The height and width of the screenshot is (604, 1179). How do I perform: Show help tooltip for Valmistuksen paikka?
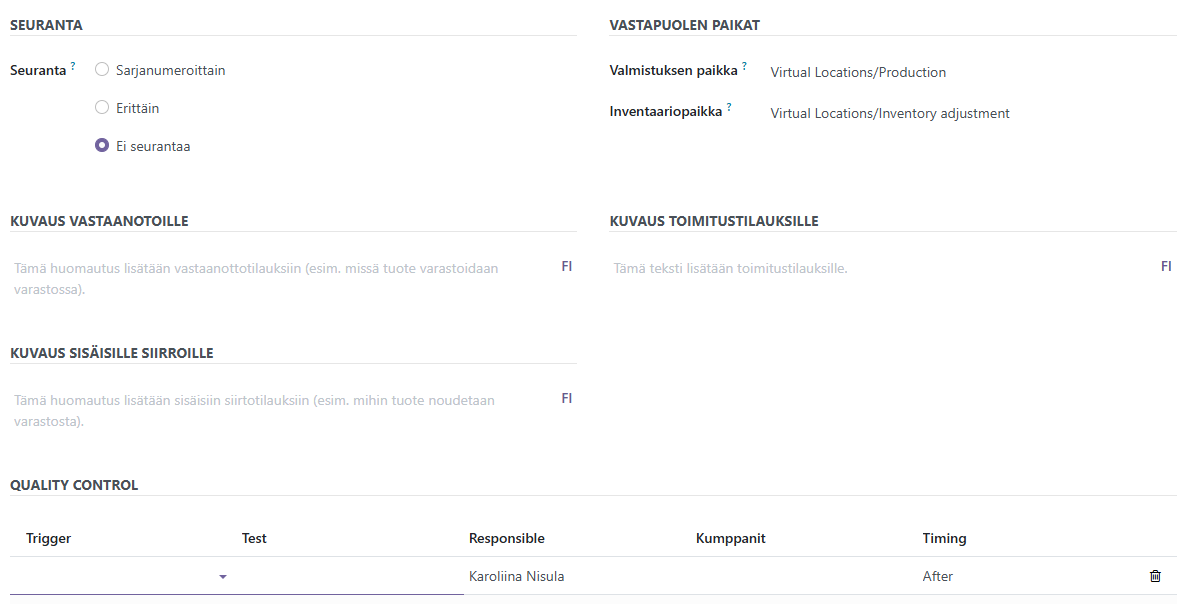[x=744, y=66]
